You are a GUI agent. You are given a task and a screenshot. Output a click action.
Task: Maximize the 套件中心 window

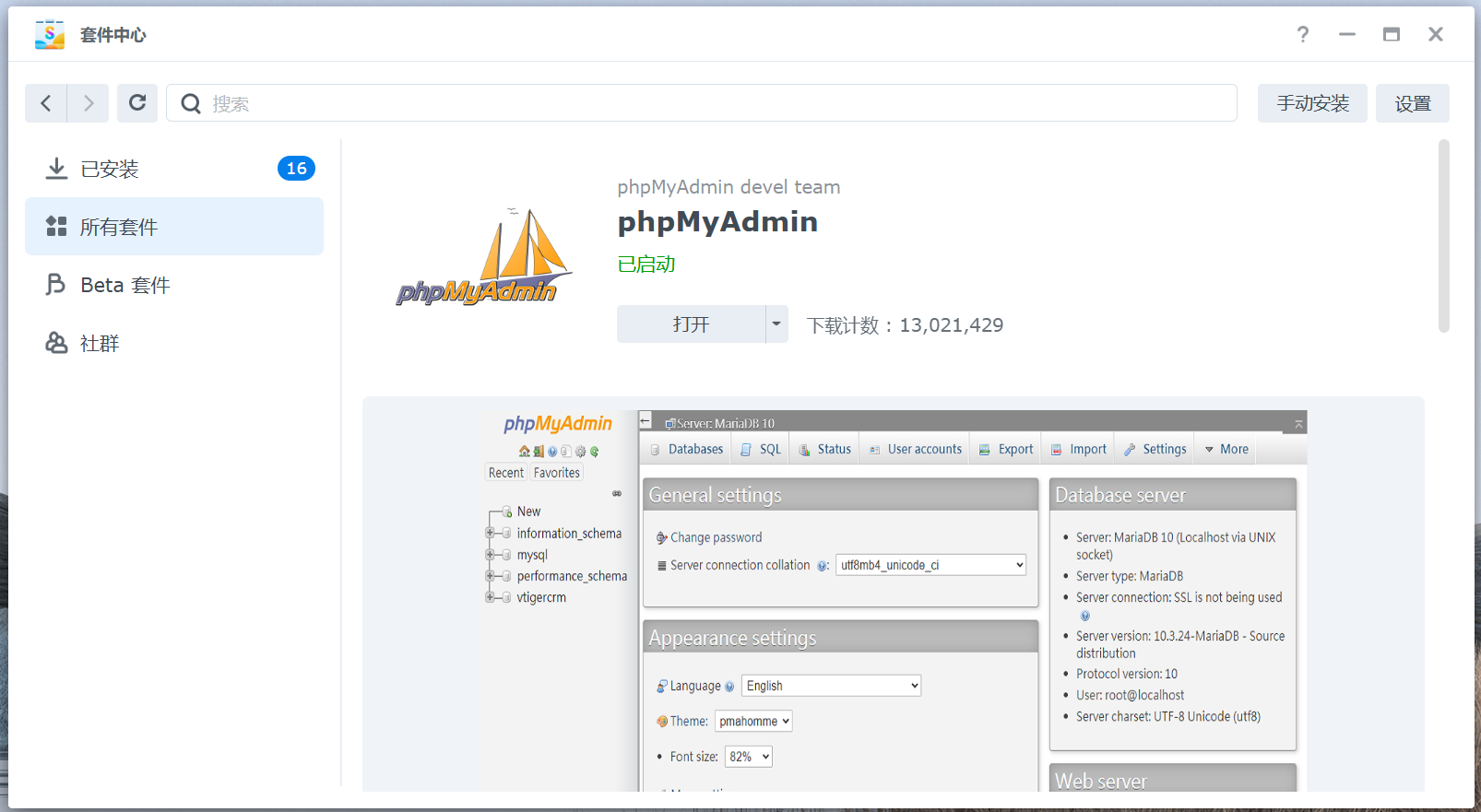1392,34
